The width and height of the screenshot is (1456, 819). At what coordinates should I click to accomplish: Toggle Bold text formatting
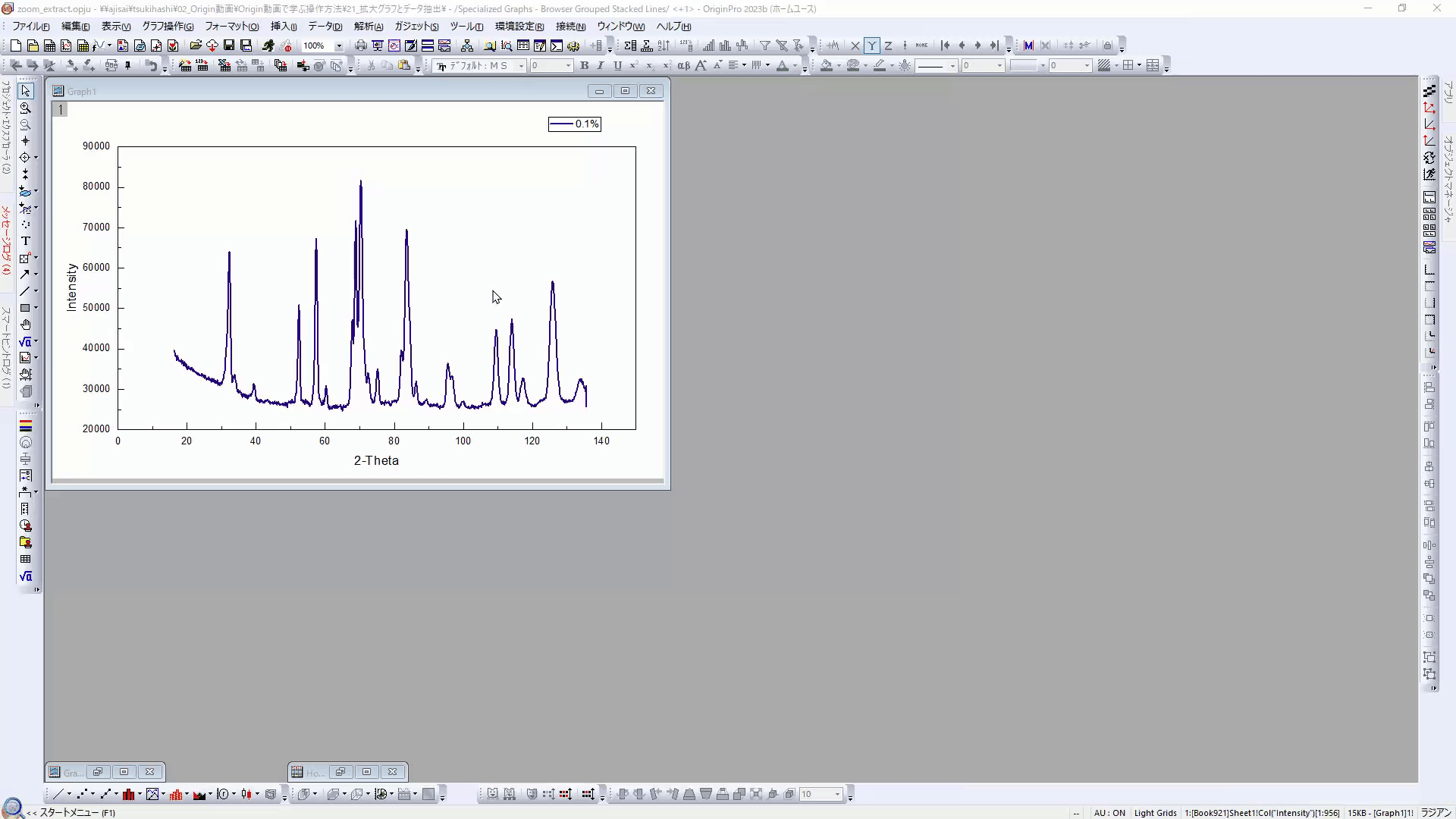click(584, 66)
